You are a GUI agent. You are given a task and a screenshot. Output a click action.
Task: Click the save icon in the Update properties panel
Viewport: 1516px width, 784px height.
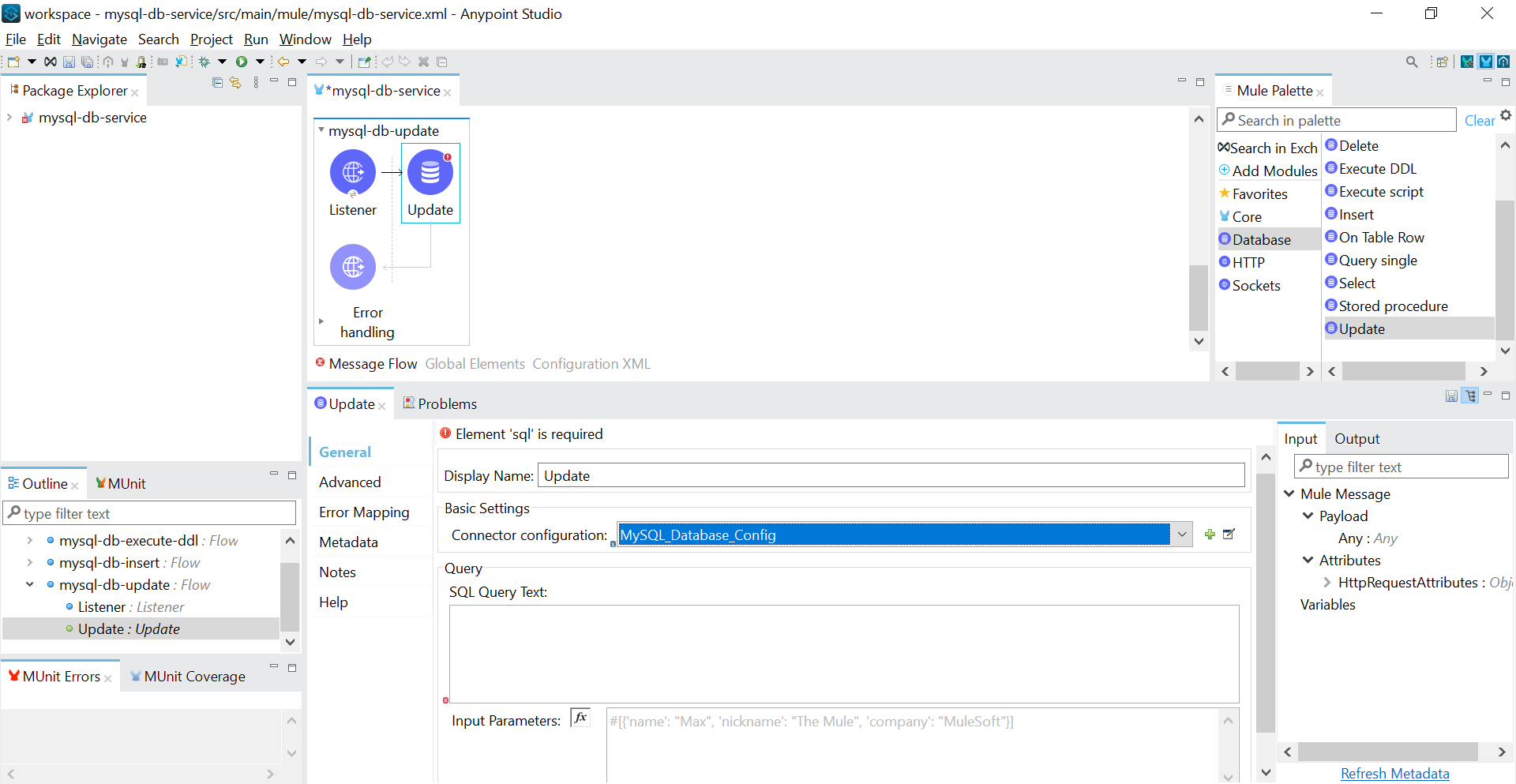1451,396
